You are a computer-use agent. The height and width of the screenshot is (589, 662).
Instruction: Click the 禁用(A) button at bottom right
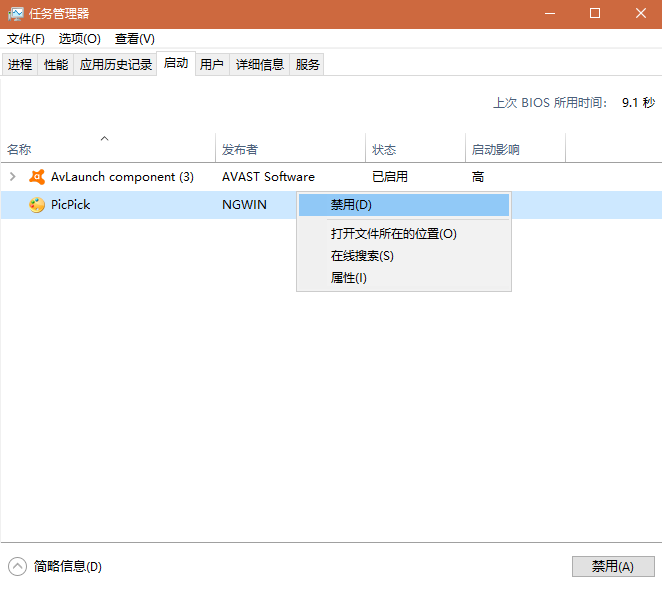(613, 566)
